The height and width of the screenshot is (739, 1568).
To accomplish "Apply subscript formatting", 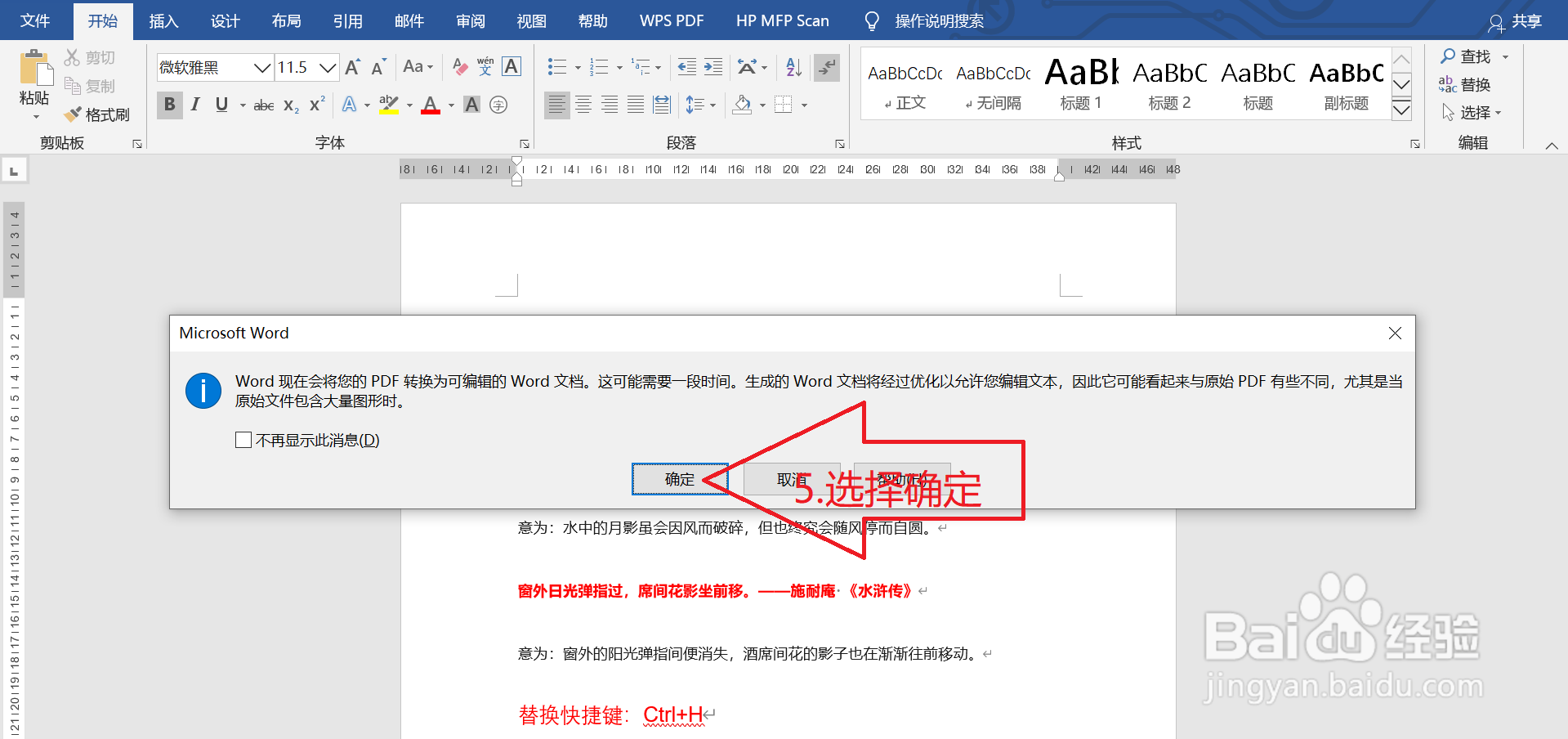I will click(291, 105).
